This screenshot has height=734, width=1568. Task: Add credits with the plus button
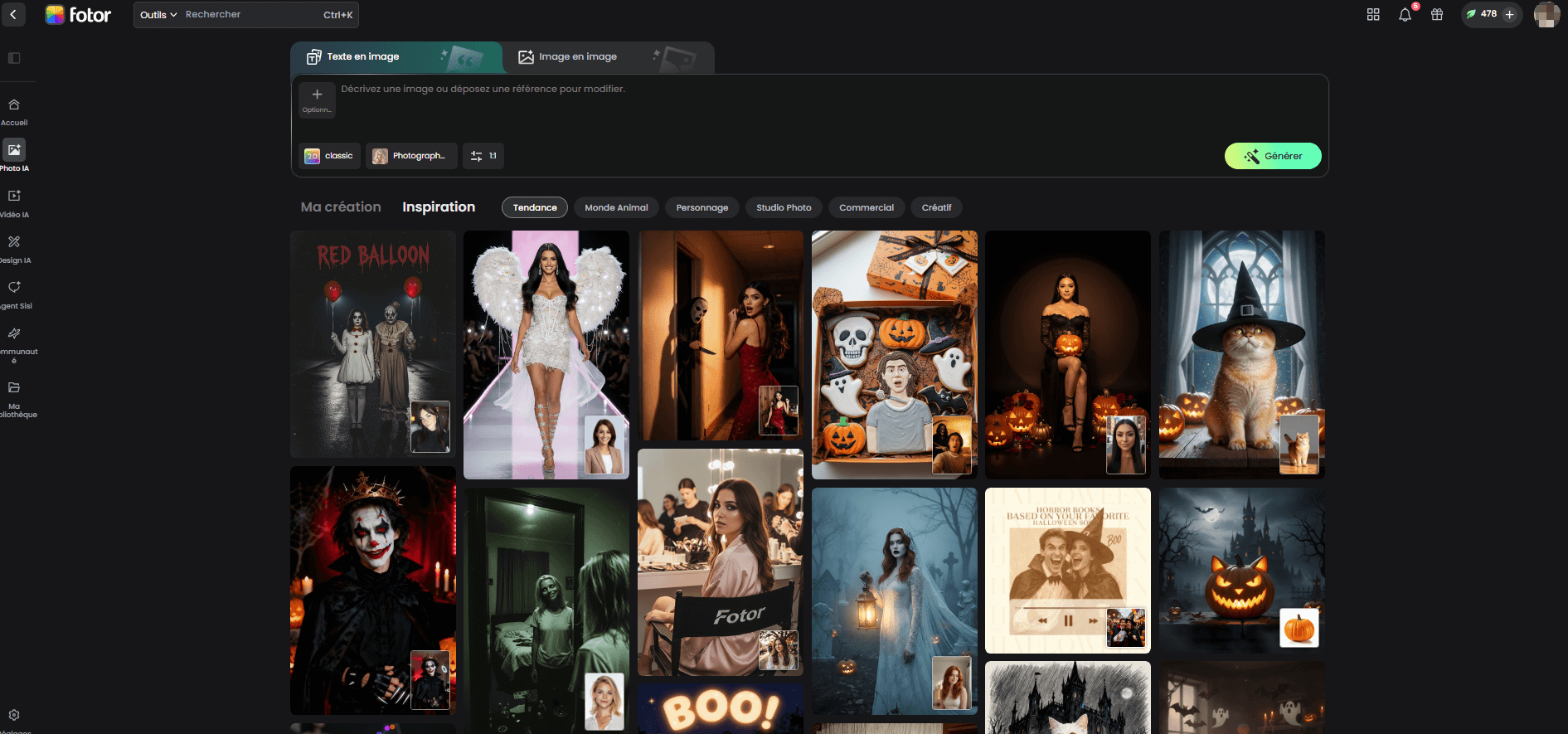pyautogui.click(x=1510, y=15)
